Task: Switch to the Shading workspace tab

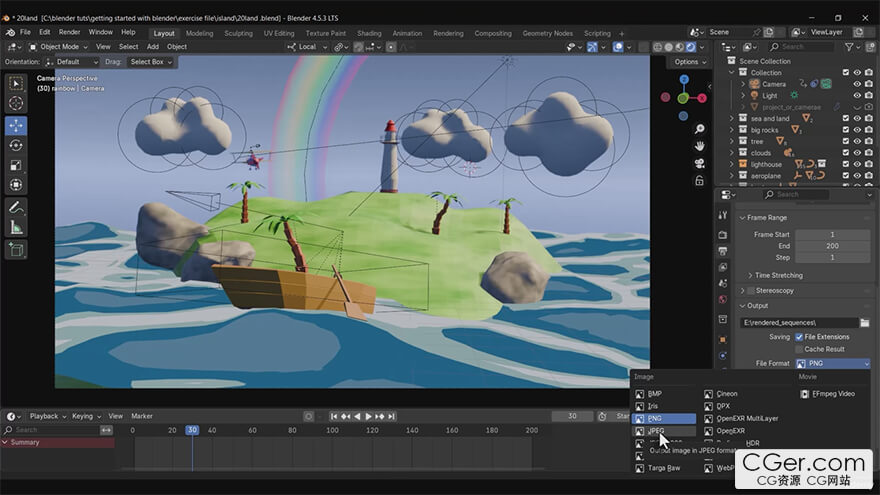Action: click(x=369, y=33)
